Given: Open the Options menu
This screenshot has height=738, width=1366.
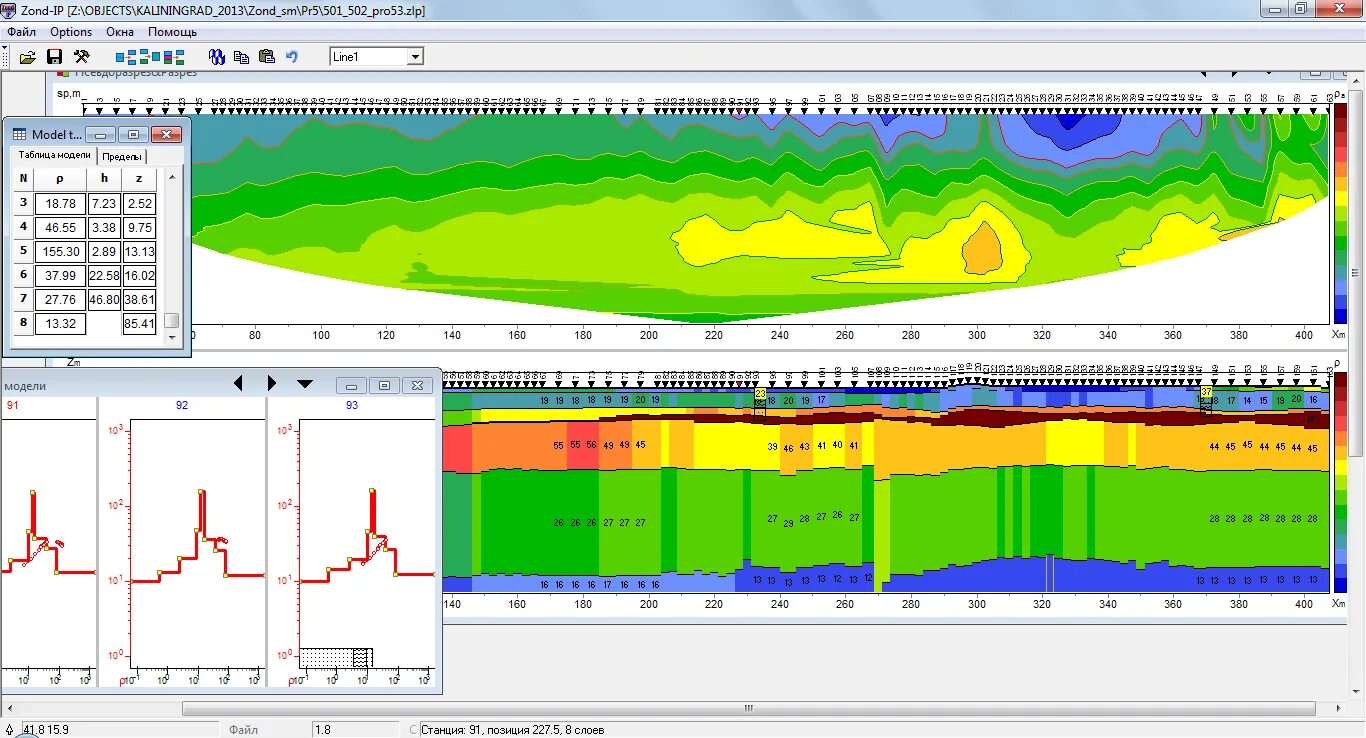Looking at the screenshot, I should (70, 31).
